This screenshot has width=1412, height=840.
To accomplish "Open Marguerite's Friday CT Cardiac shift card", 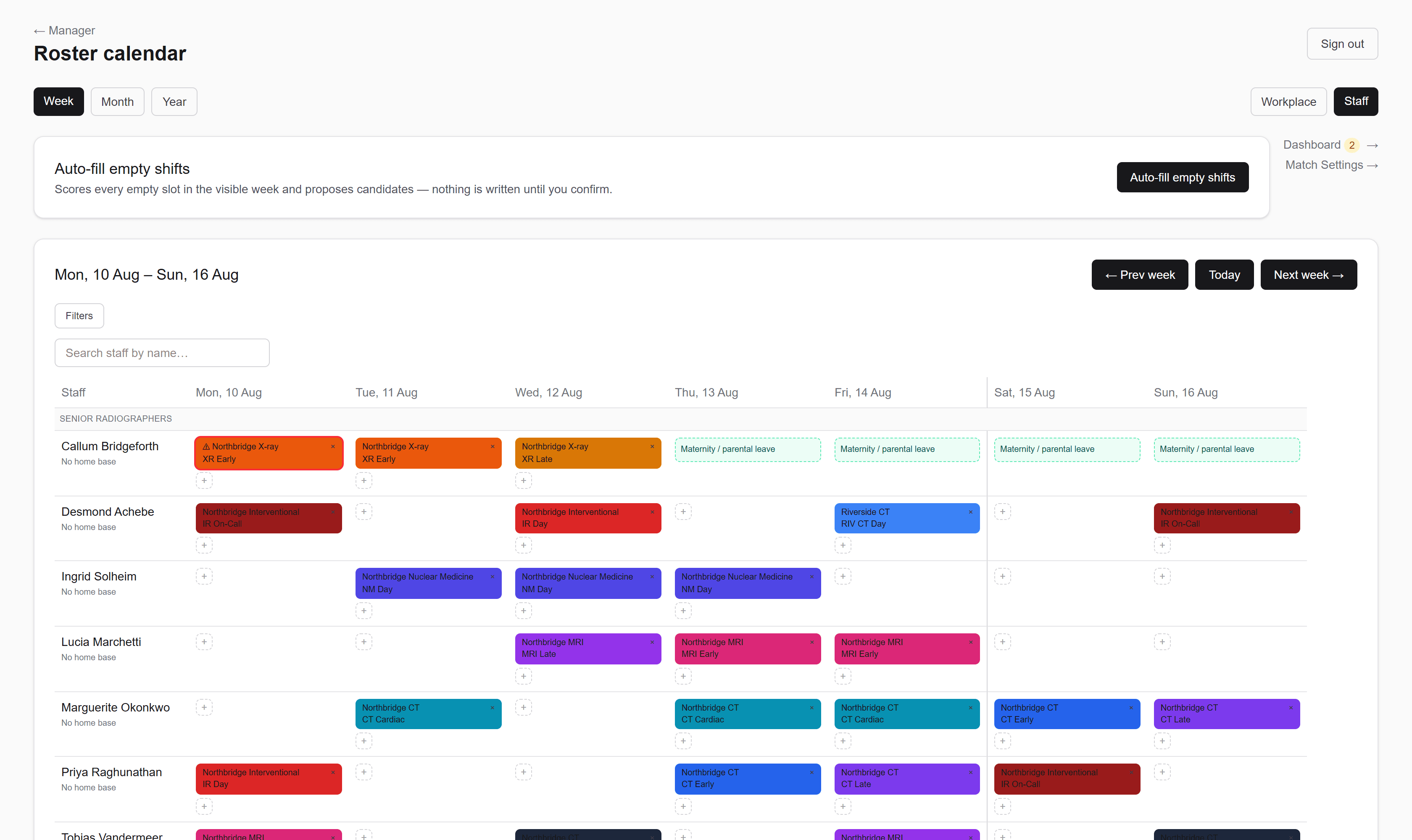I will pos(907,714).
